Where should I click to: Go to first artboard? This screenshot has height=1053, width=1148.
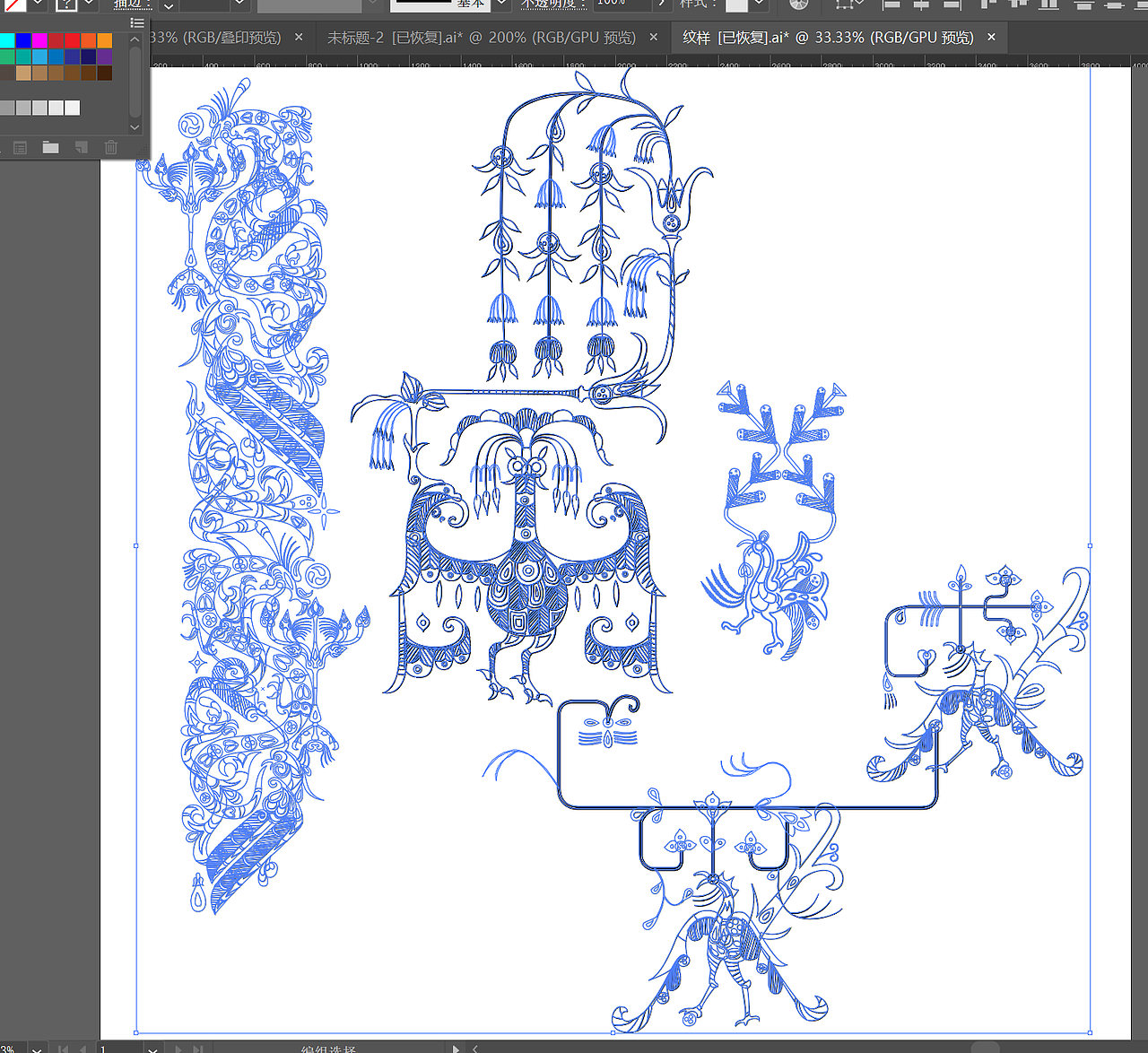click(63, 1048)
